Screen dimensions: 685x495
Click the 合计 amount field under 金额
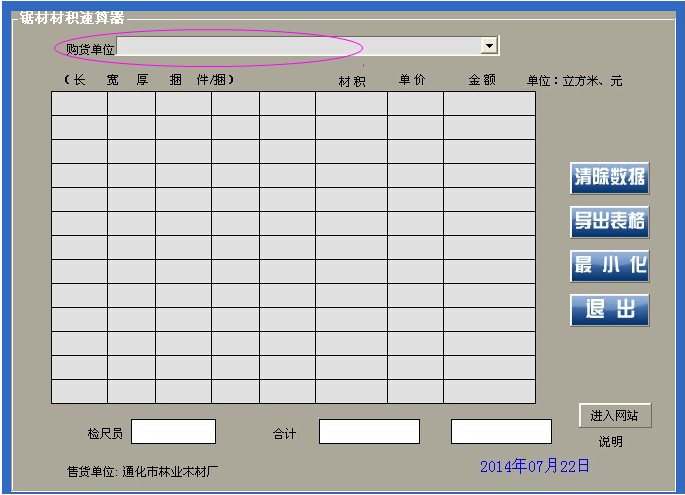(x=501, y=431)
